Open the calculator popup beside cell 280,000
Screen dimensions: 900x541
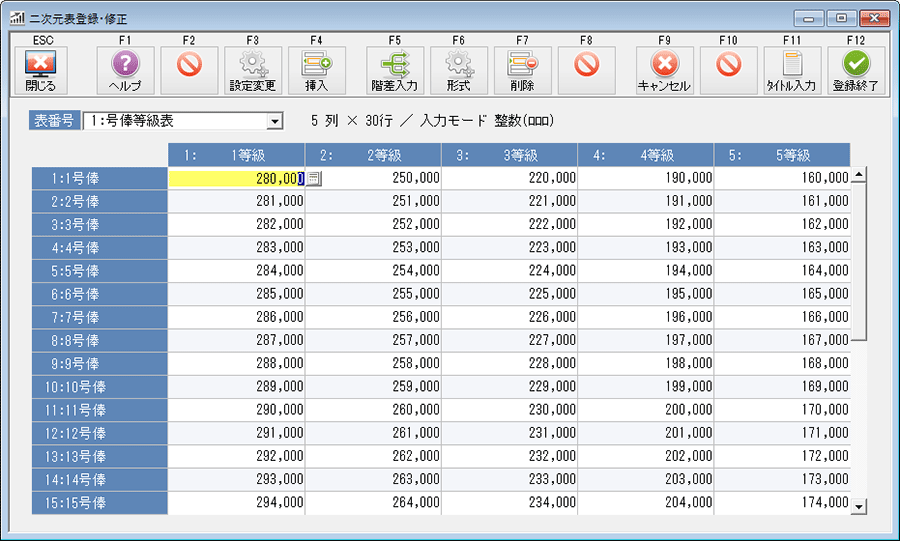click(x=313, y=178)
